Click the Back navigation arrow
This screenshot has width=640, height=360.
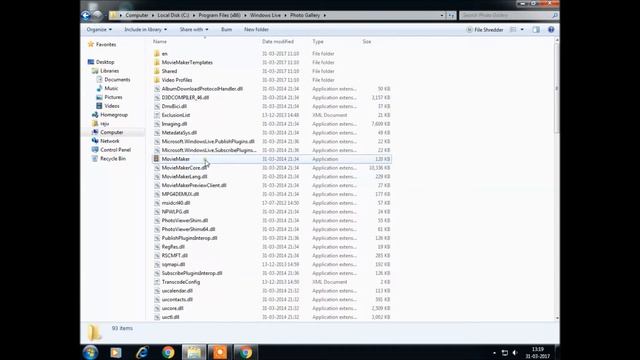pyautogui.click(x=86, y=16)
